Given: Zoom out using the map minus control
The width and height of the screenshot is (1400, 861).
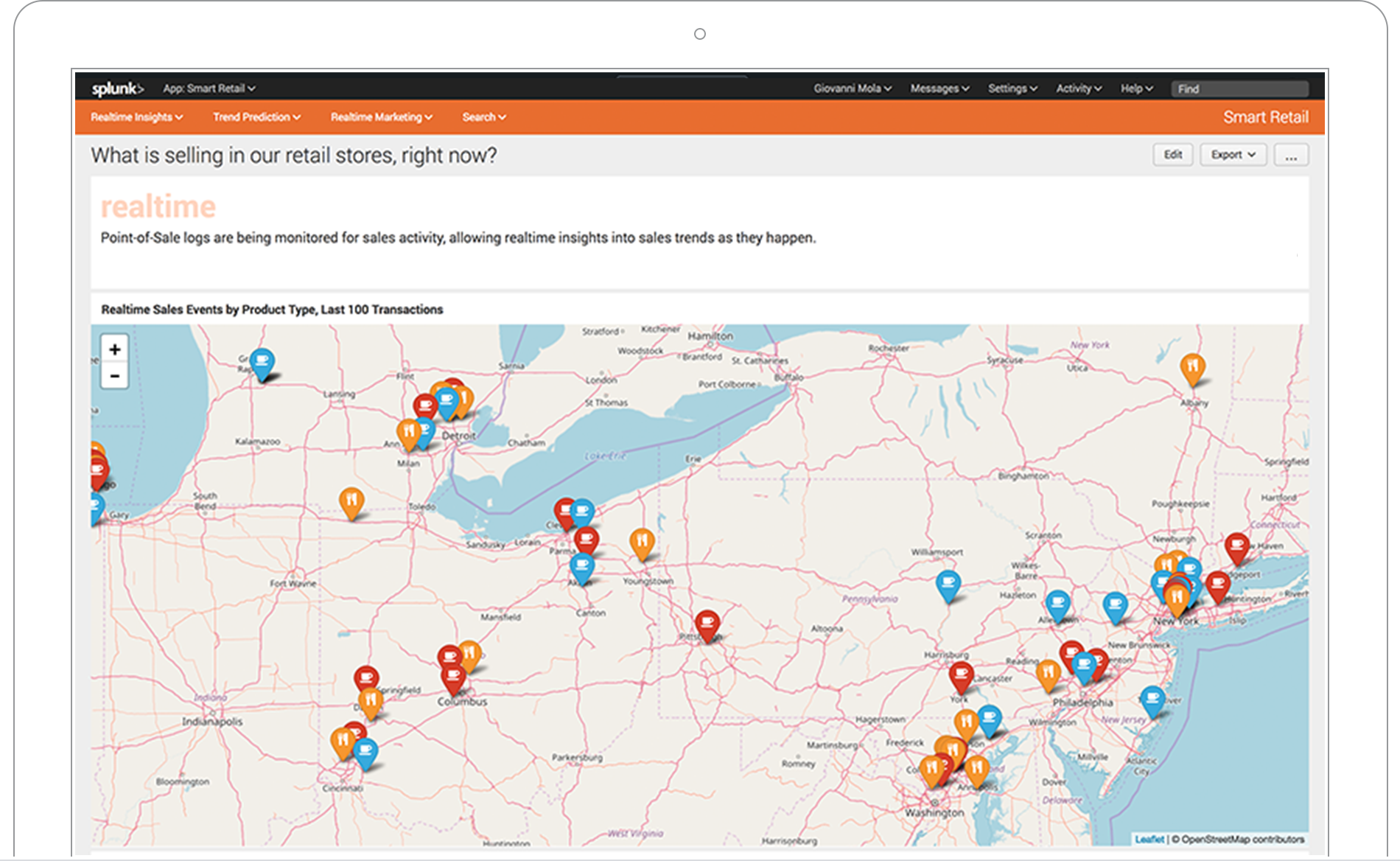Looking at the screenshot, I should click(114, 376).
